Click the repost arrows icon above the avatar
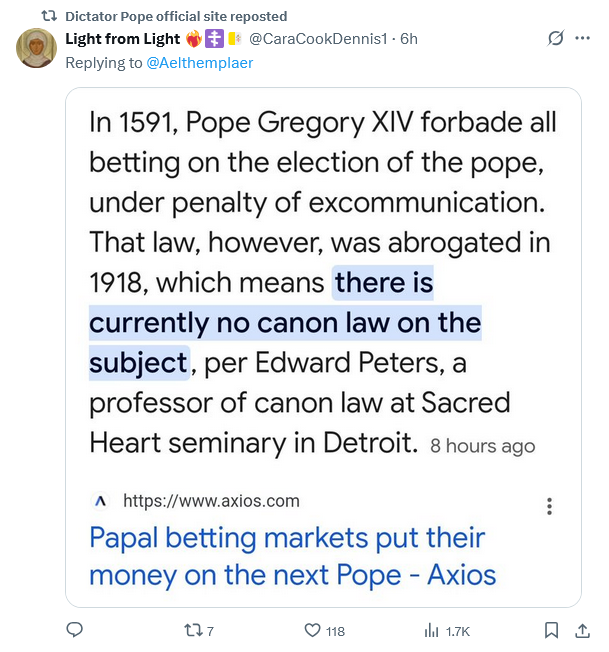Screen dimensions: 609x652 coord(48,16)
